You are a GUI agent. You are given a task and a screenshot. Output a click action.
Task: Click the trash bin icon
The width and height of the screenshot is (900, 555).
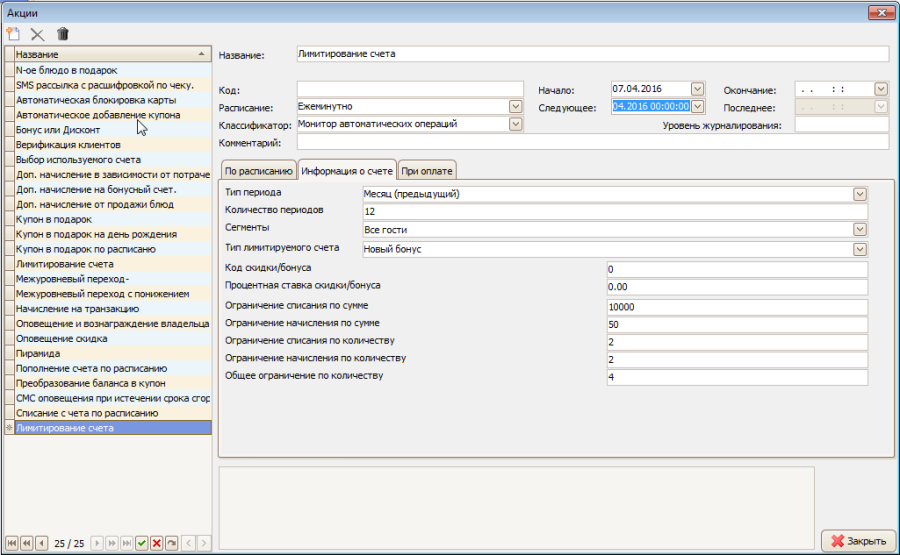click(x=63, y=33)
